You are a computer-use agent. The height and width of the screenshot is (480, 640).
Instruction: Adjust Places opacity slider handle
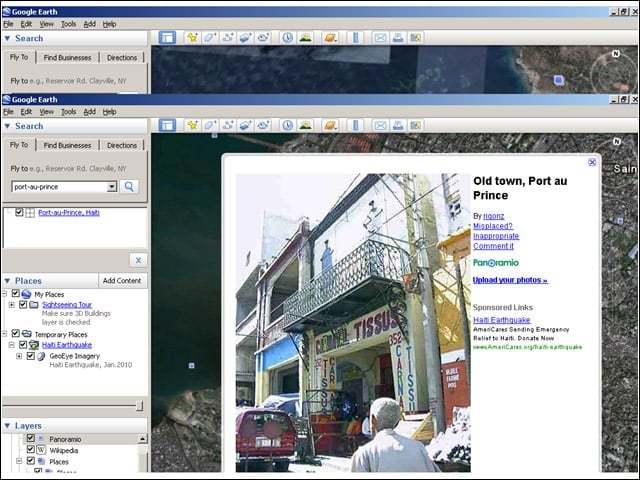[140, 405]
